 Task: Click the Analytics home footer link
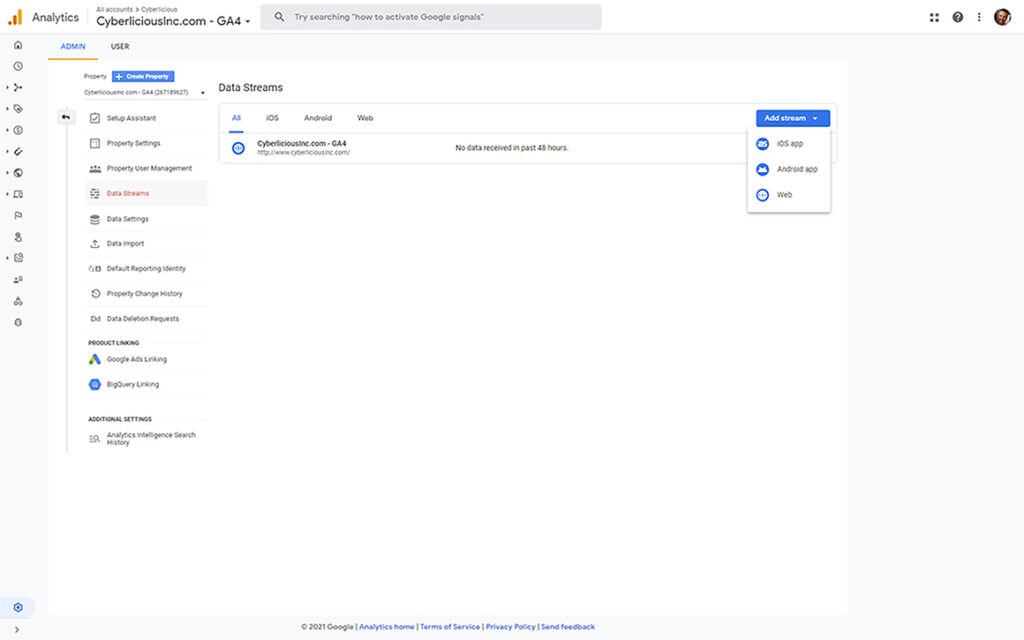tap(387, 627)
